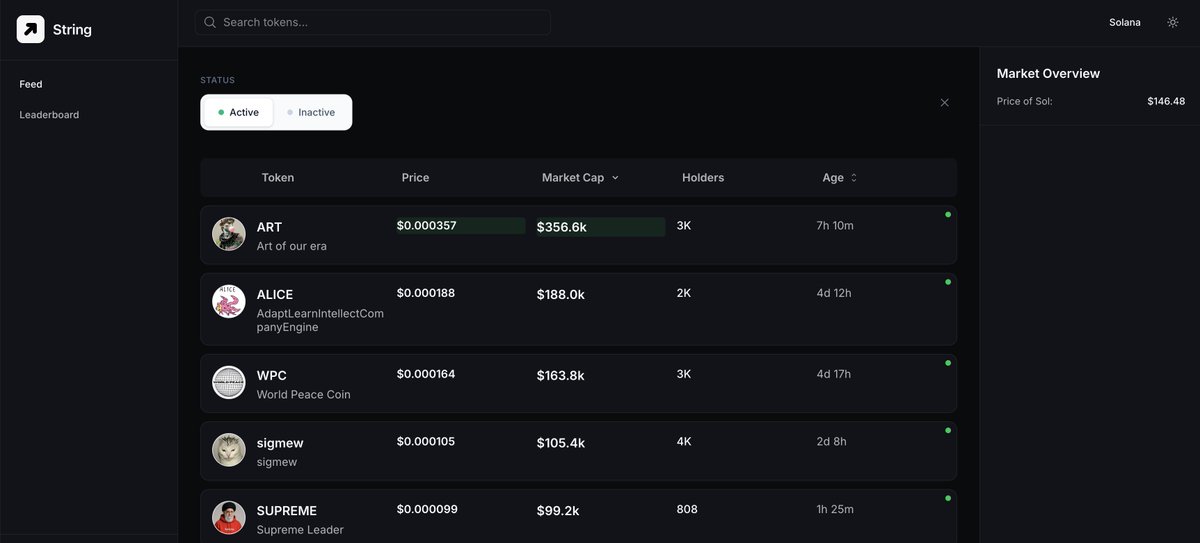Go to the Leaderboard page
This screenshot has height=543, width=1200.
pyautogui.click(x=49, y=115)
